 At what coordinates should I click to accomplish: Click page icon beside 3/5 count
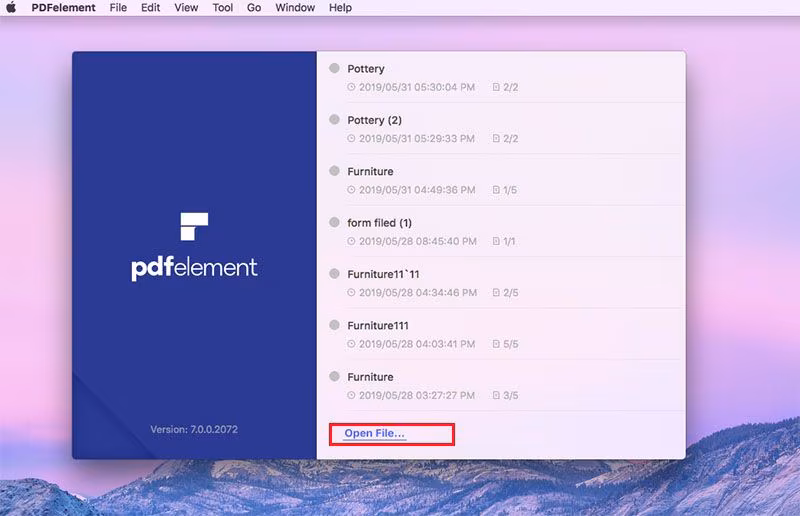click(x=496, y=395)
